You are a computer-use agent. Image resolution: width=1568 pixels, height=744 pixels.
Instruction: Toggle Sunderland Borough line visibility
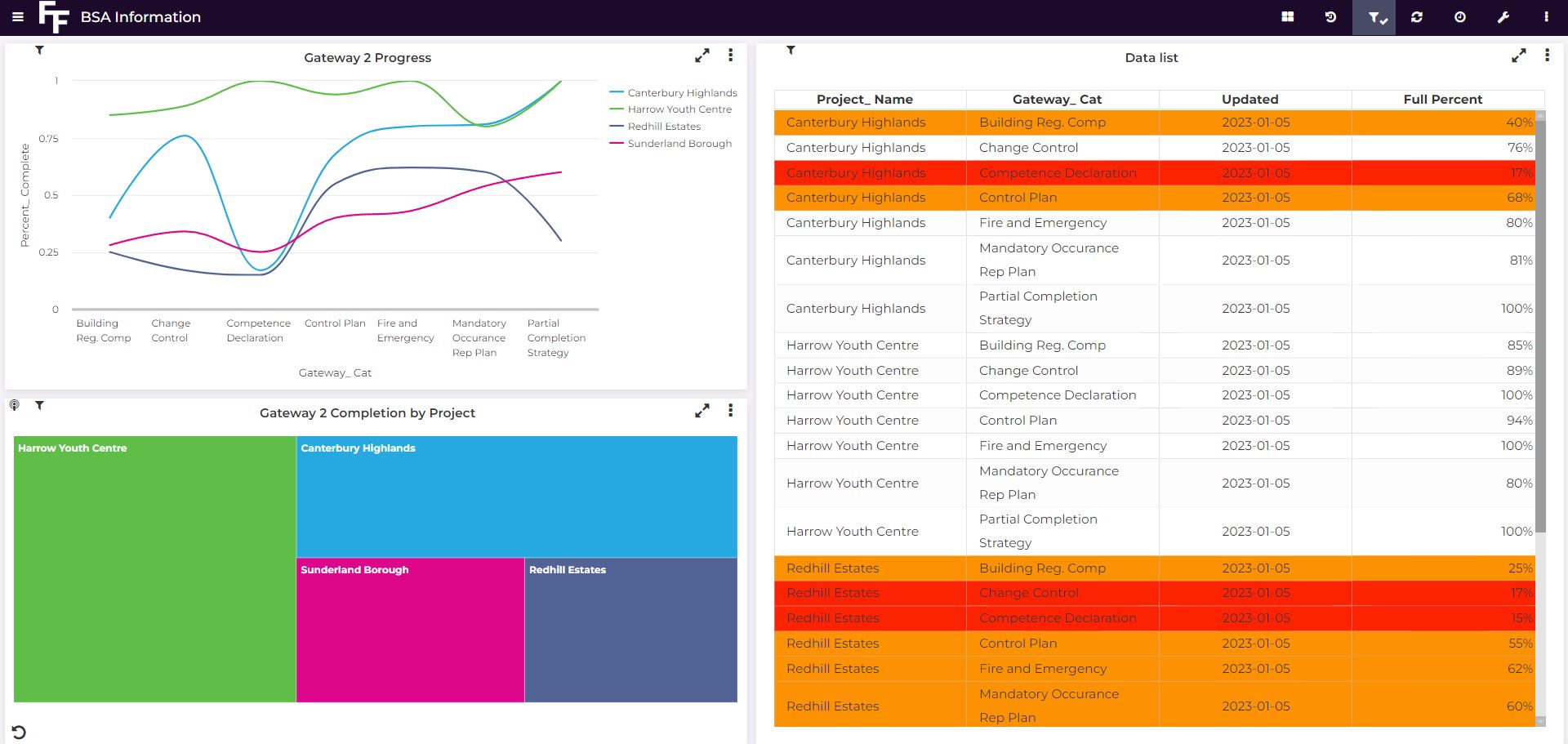679,143
